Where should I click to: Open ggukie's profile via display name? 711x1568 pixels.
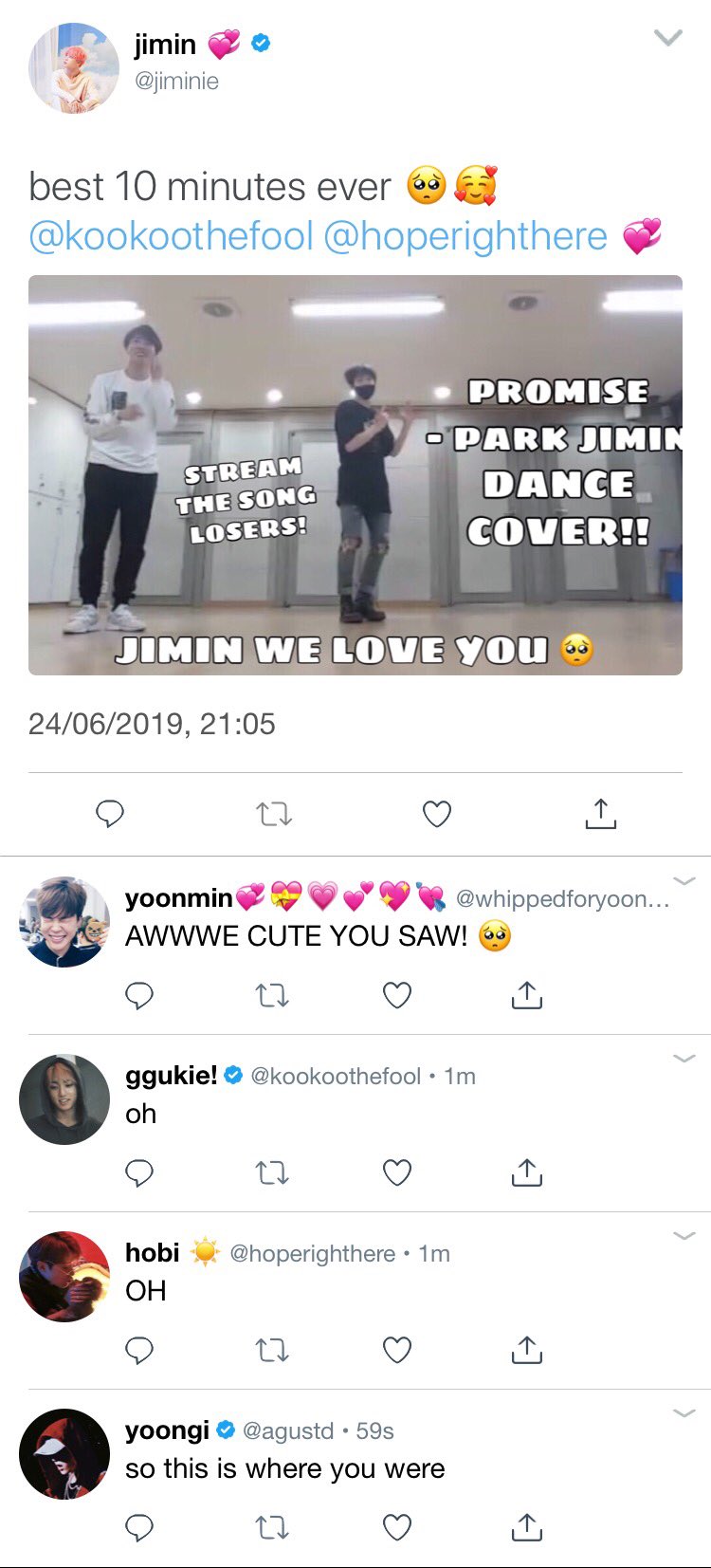(172, 1075)
